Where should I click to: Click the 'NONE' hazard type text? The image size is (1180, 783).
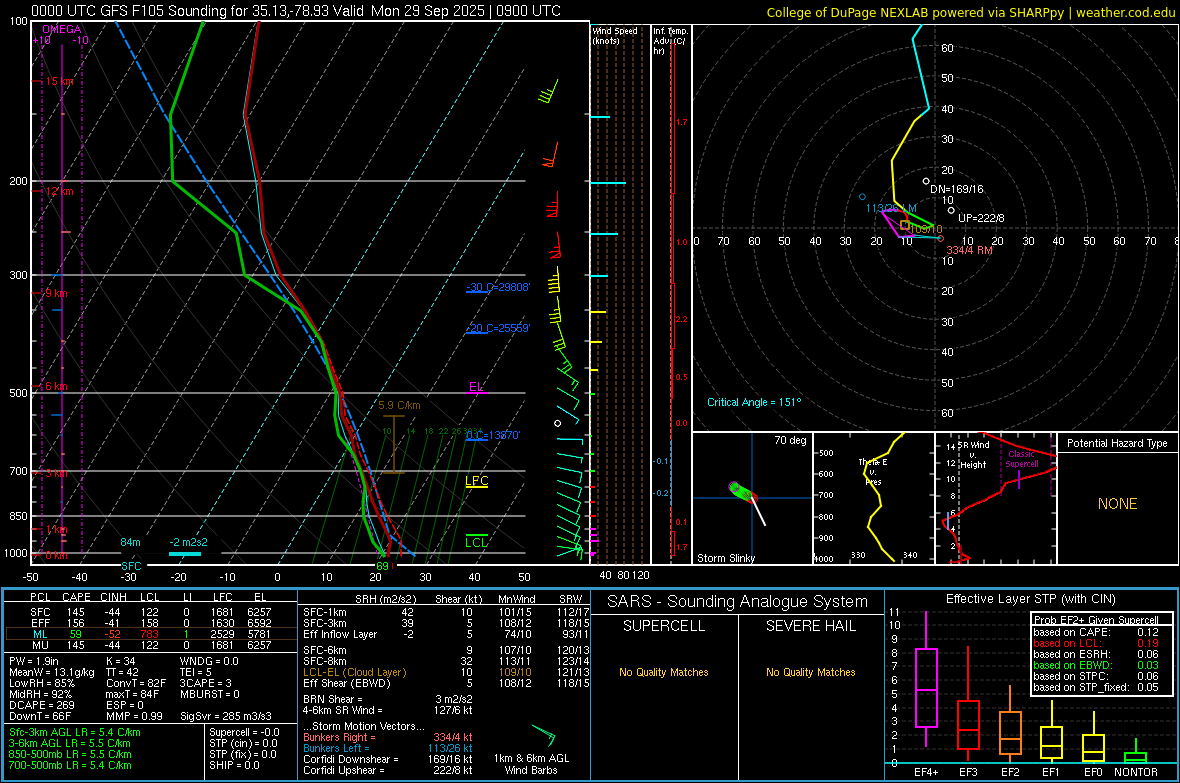click(x=1118, y=504)
